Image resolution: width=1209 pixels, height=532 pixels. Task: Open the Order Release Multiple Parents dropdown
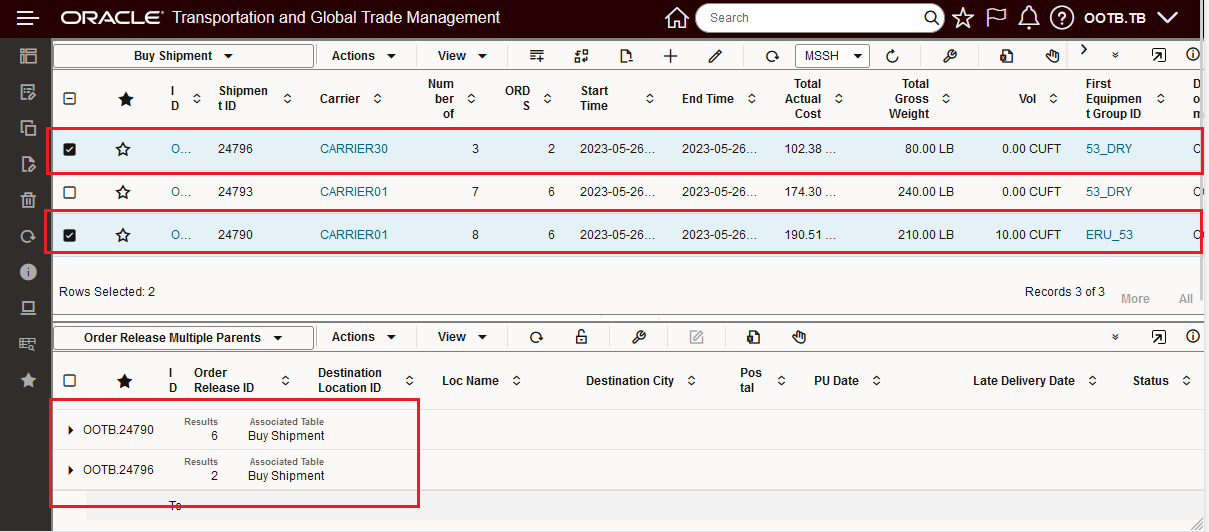183,337
